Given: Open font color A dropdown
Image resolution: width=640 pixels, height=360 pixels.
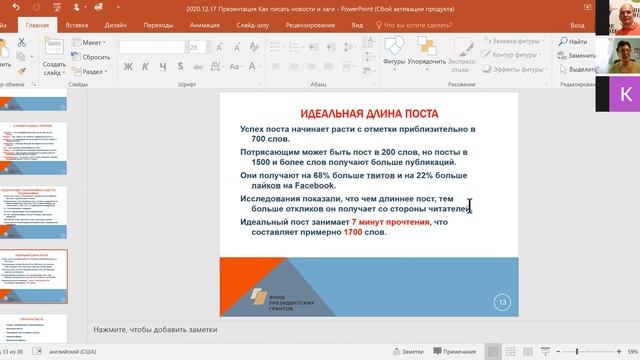Looking at the screenshot, I should click(255, 66).
